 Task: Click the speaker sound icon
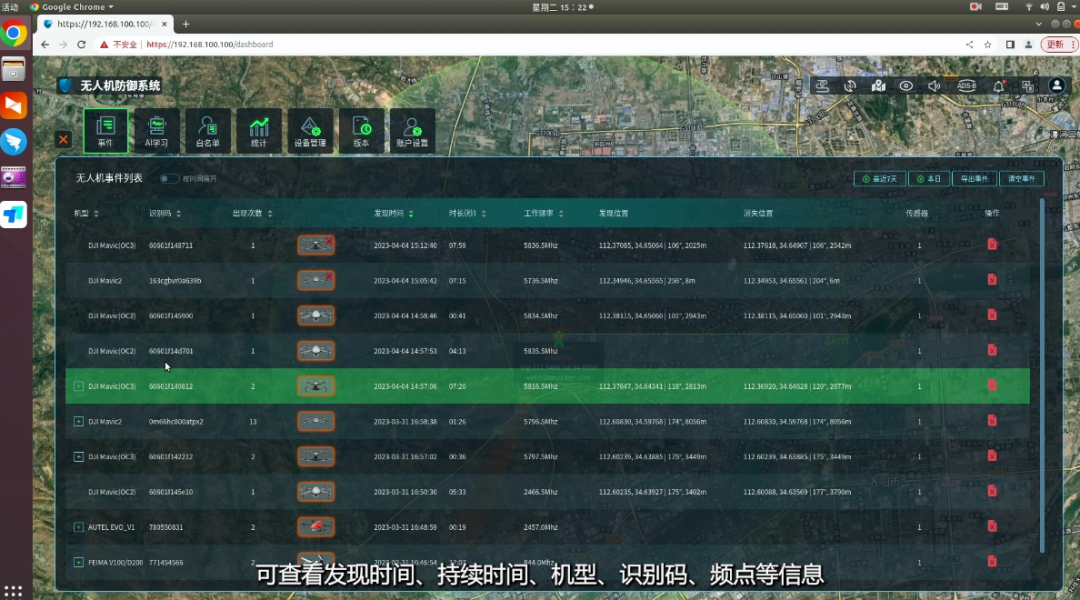point(934,86)
